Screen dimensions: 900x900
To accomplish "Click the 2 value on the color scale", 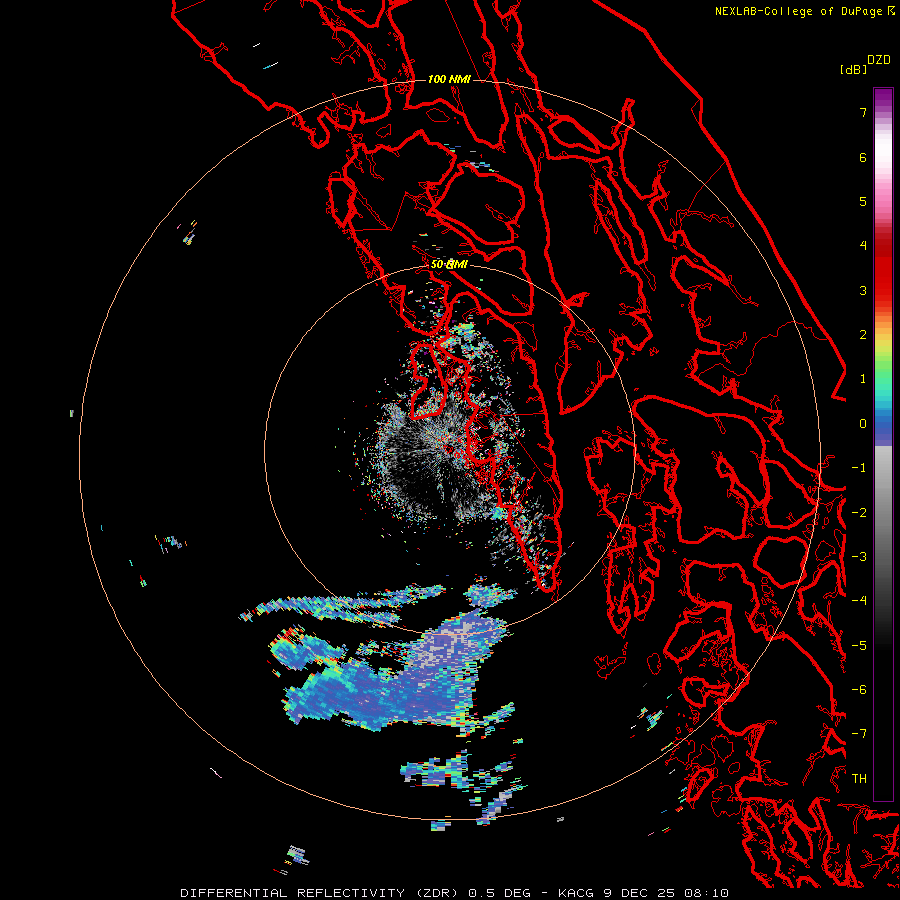I will click(863, 335).
